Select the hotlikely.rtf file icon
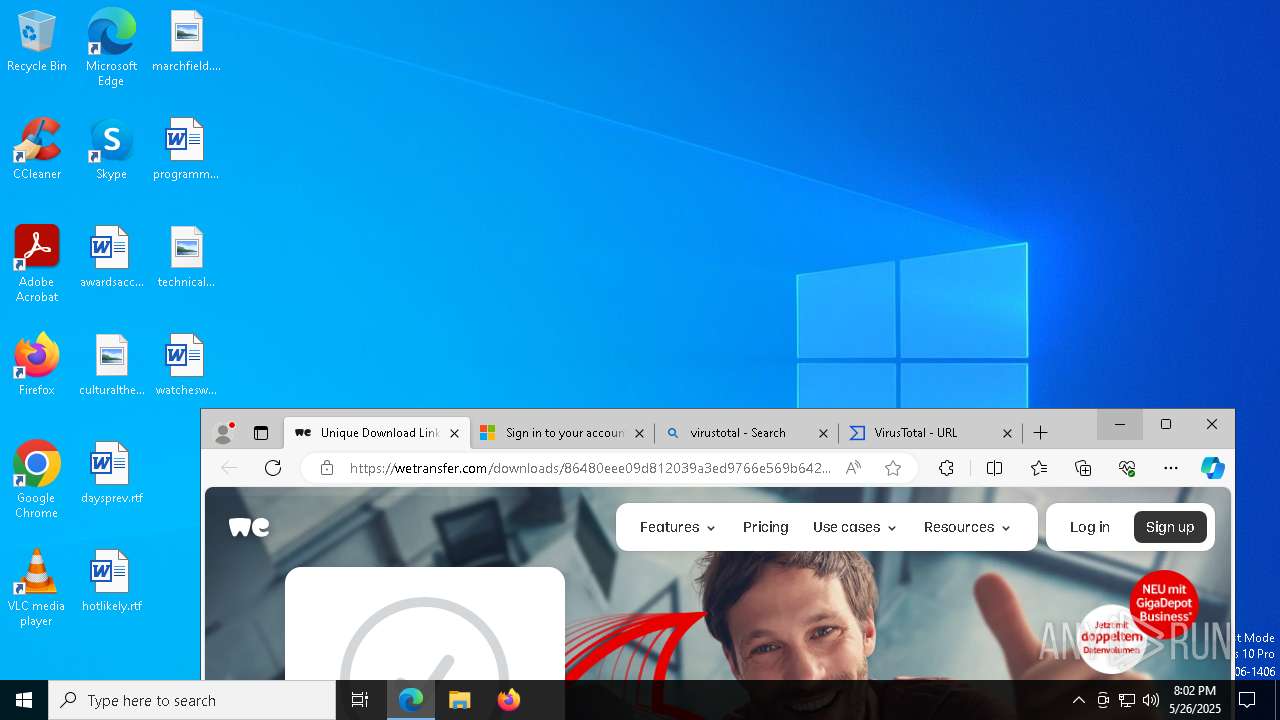 coord(111,582)
